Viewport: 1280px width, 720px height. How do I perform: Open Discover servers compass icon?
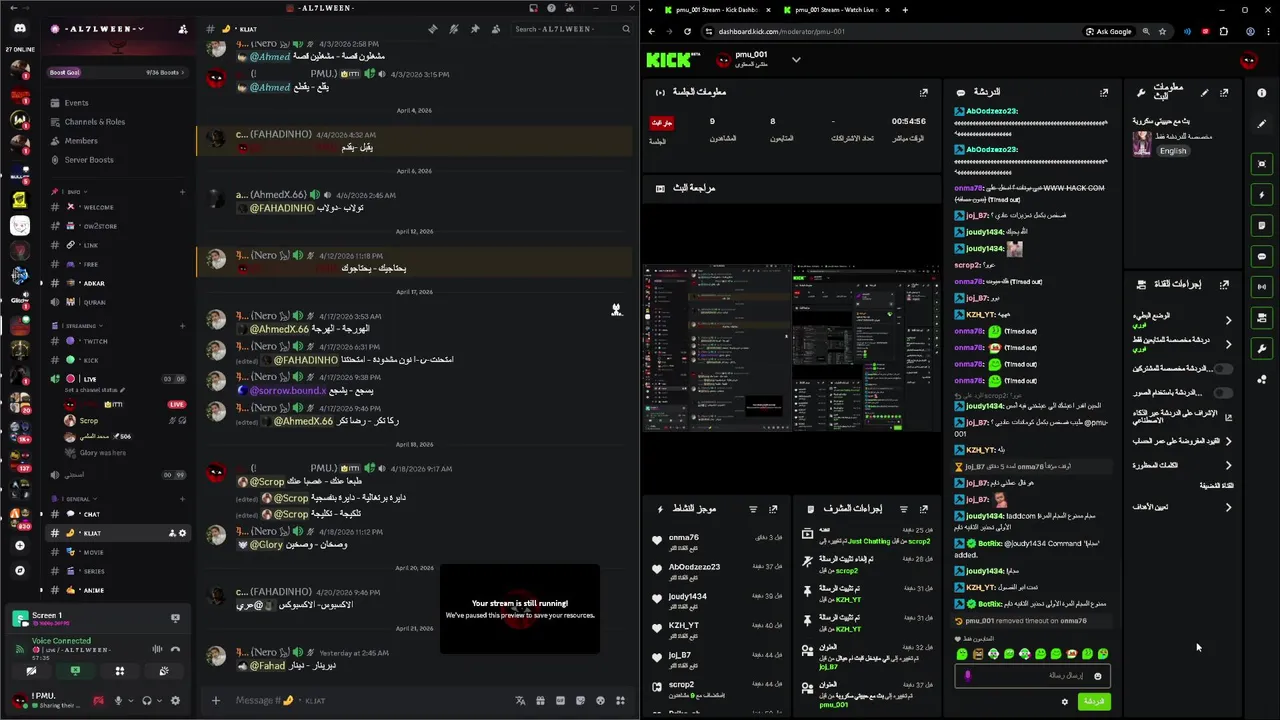(20, 571)
